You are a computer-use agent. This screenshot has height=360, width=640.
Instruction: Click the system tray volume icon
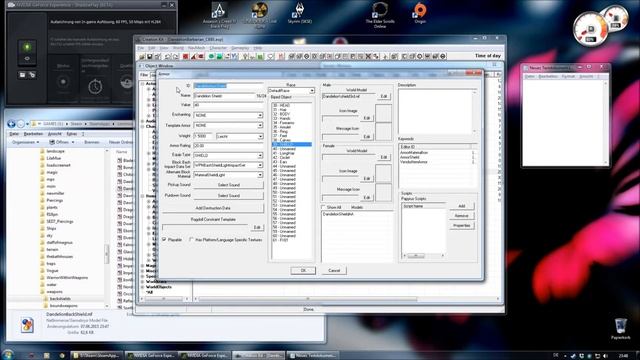[x=605, y=356]
